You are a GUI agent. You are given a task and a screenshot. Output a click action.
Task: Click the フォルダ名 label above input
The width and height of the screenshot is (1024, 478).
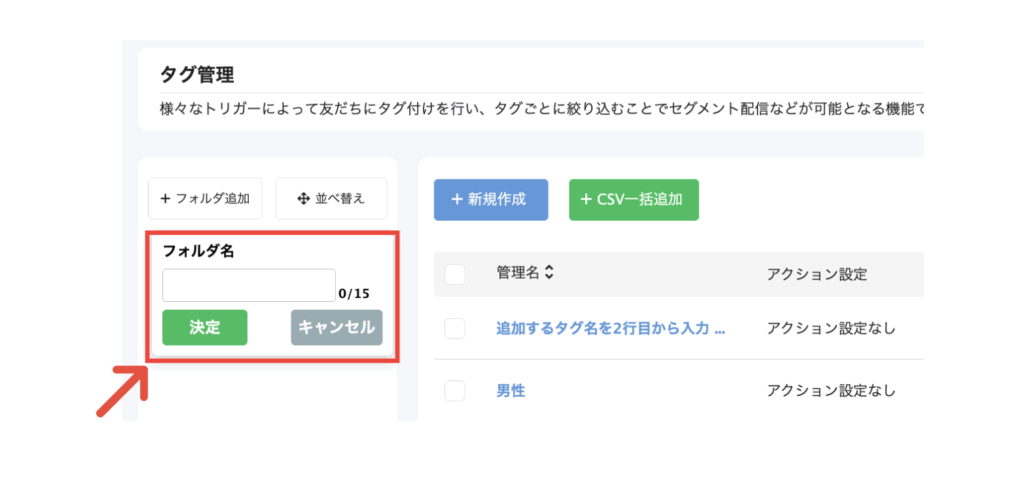[198, 251]
